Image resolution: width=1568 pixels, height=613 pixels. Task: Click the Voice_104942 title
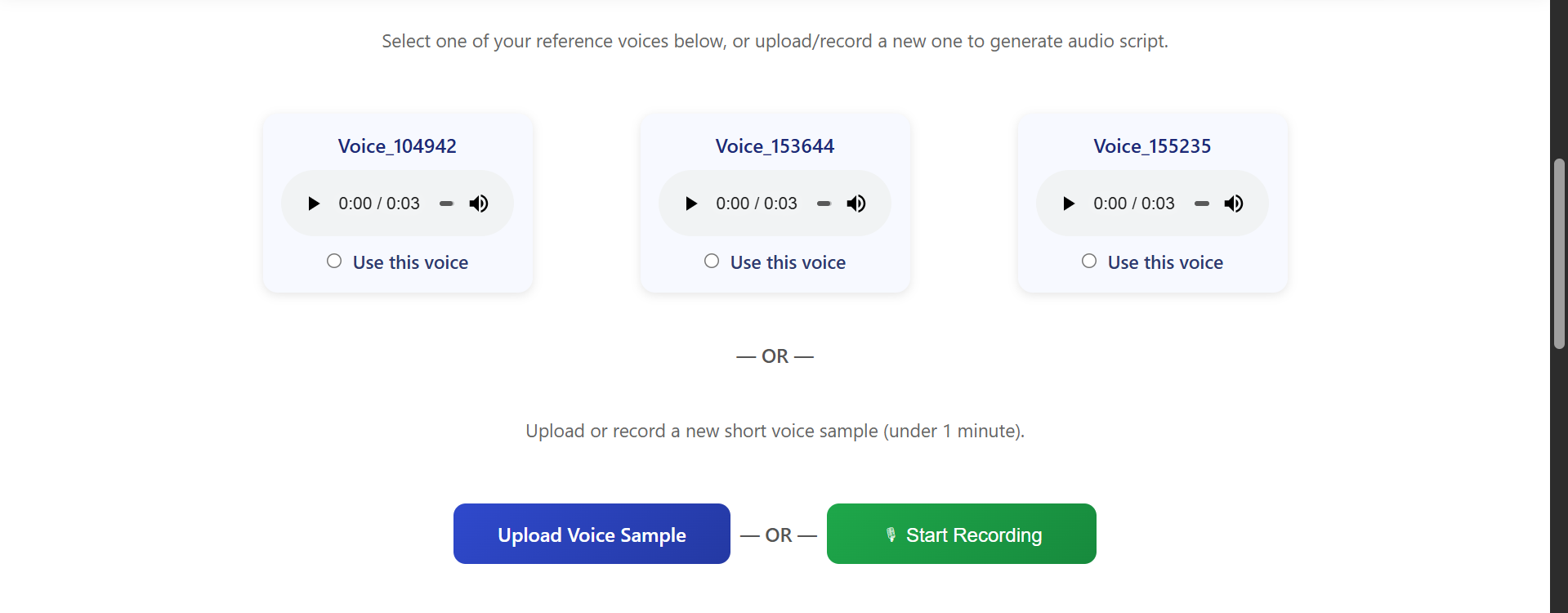click(397, 146)
